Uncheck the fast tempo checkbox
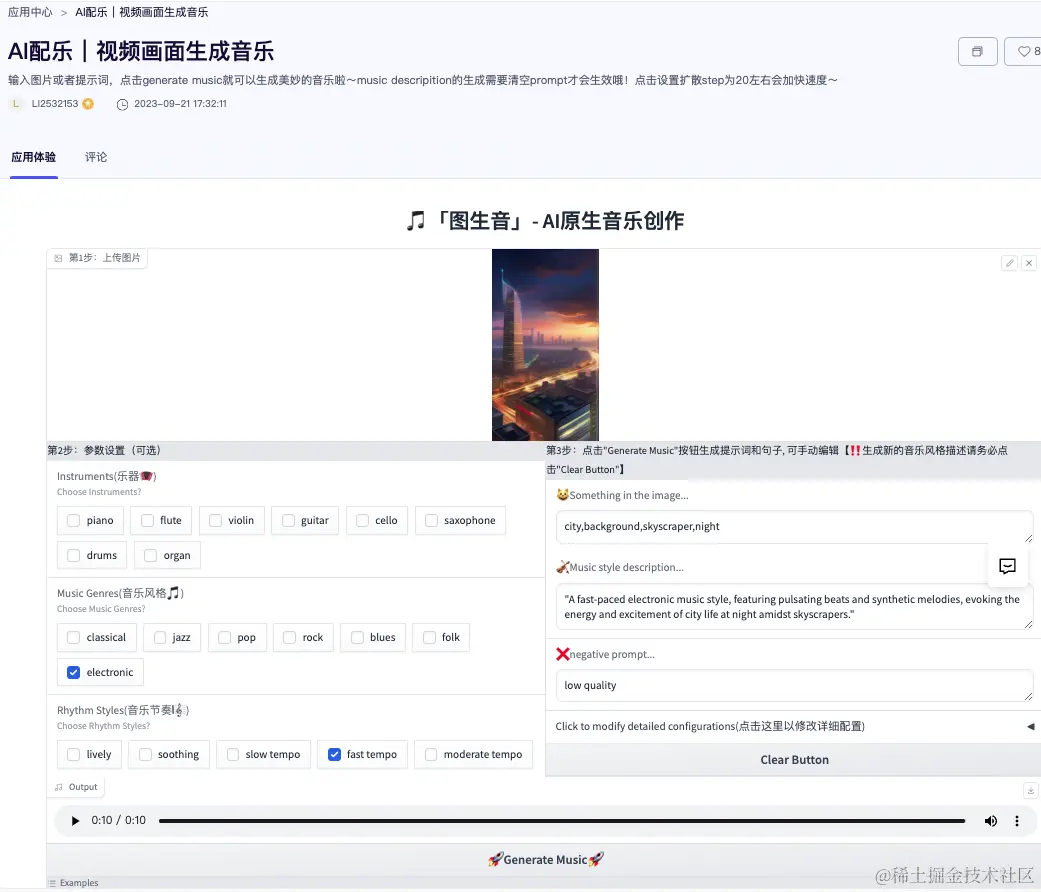This screenshot has height=892, width=1041. tap(335, 755)
